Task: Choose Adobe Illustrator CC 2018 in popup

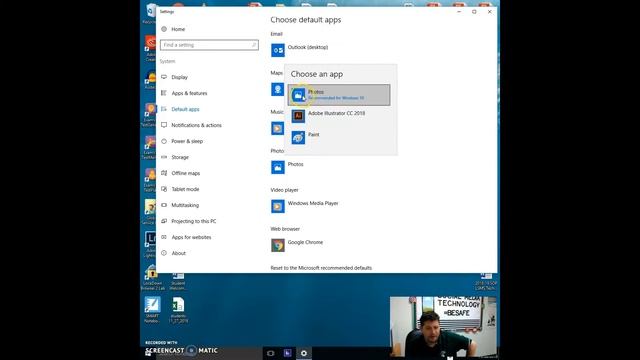Action: (339, 116)
